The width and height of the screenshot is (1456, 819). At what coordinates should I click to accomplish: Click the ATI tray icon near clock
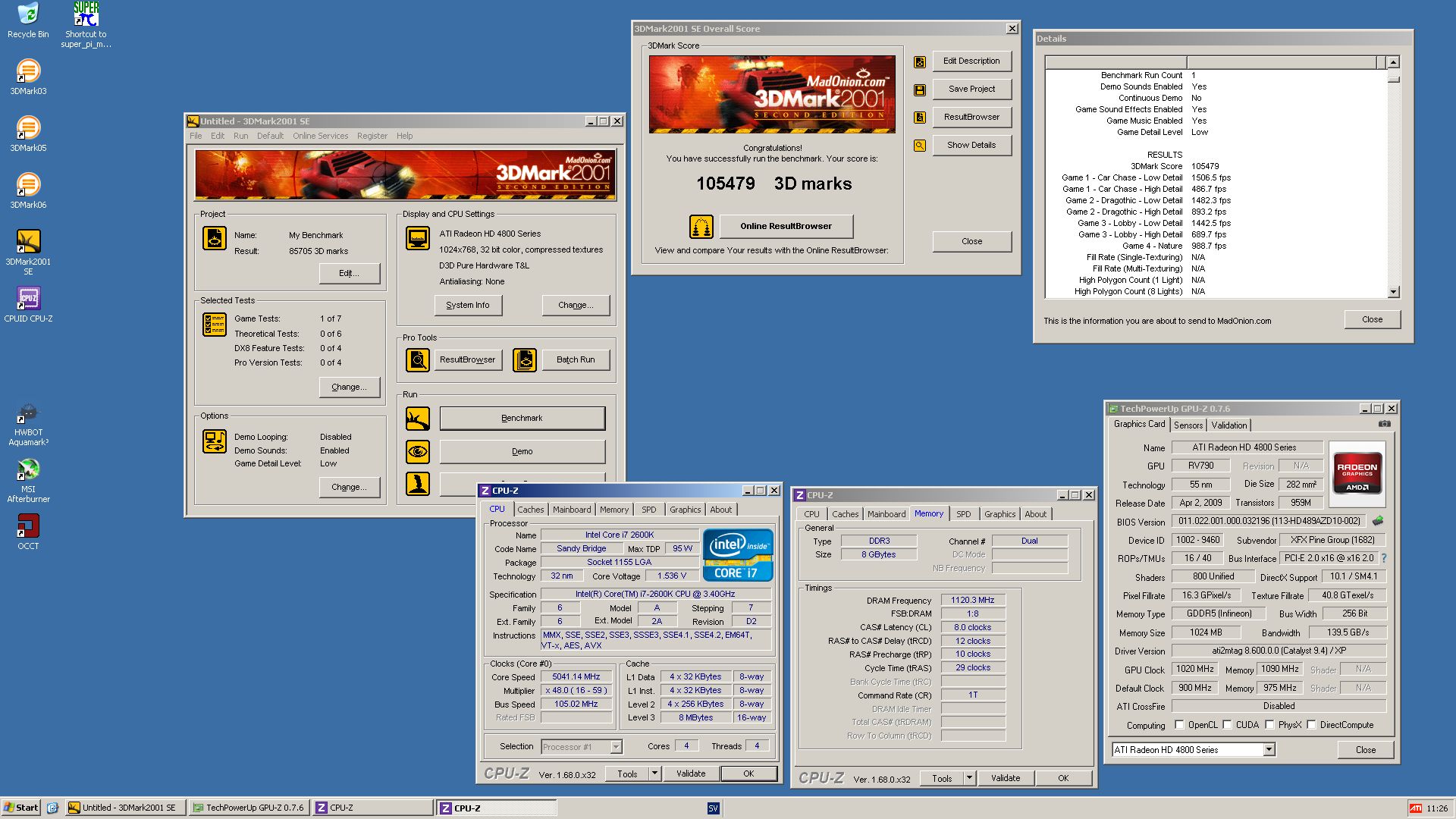(x=1415, y=808)
